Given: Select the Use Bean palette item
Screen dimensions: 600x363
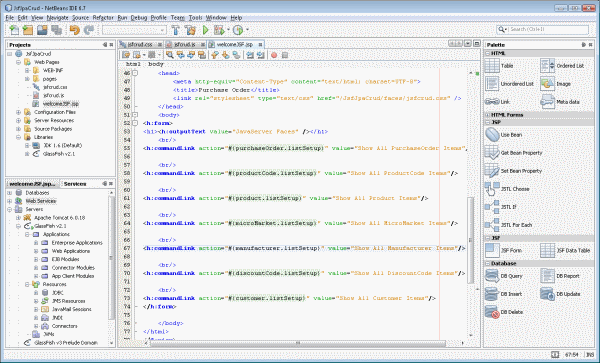Looking at the screenshot, I should click(504, 135).
